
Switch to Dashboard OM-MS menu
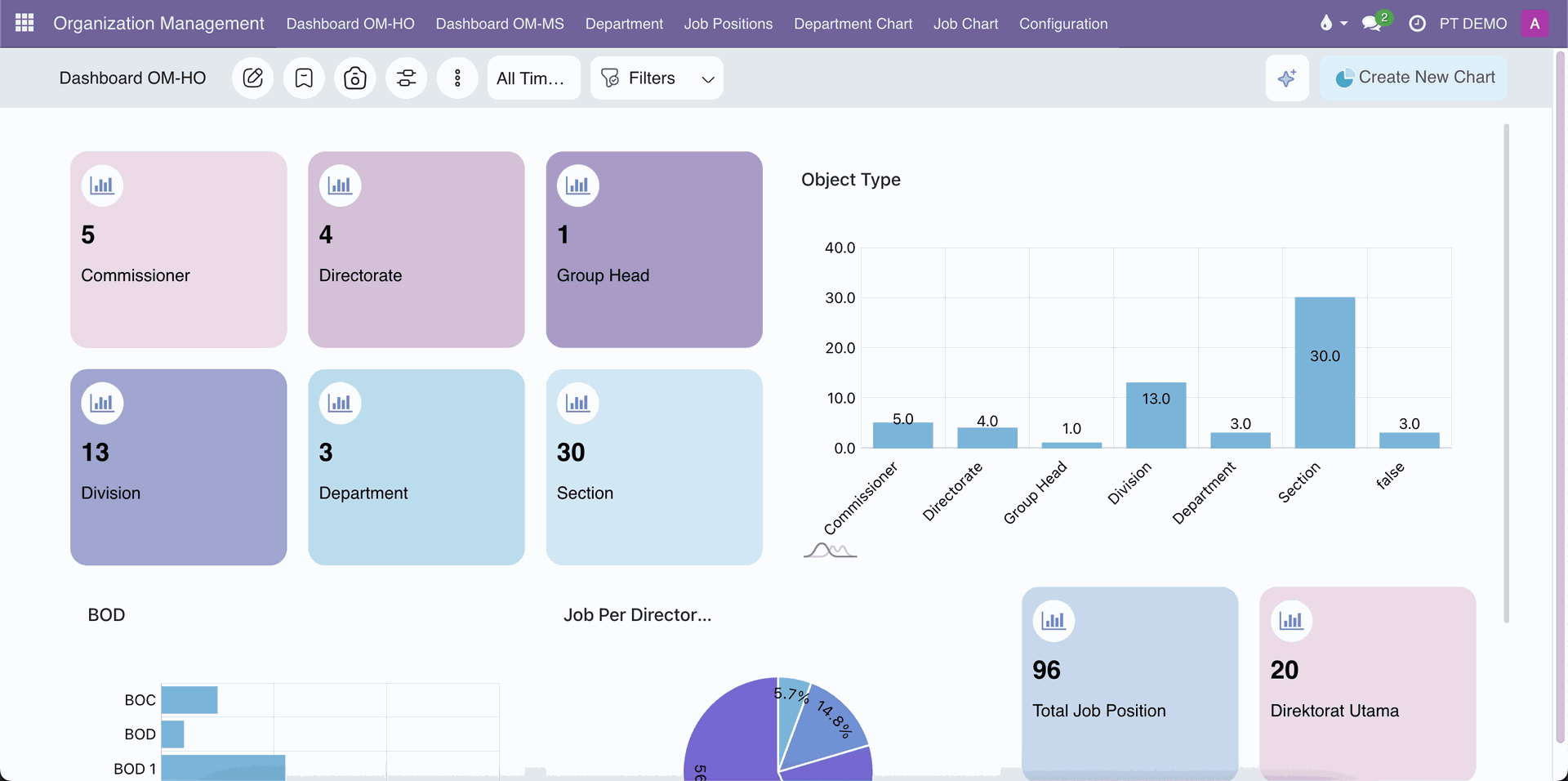tap(500, 24)
